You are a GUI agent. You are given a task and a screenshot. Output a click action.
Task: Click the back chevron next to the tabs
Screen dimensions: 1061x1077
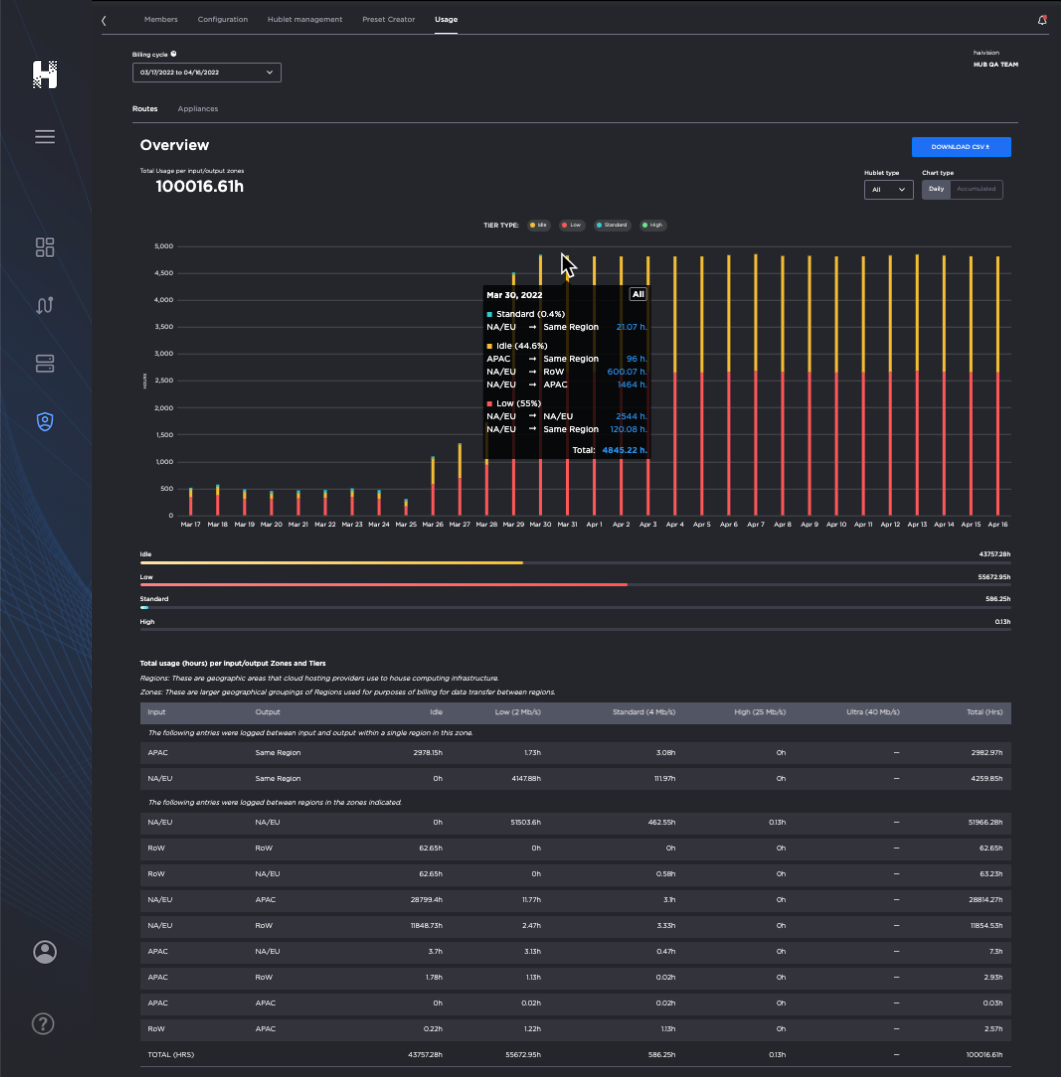(x=104, y=19)
